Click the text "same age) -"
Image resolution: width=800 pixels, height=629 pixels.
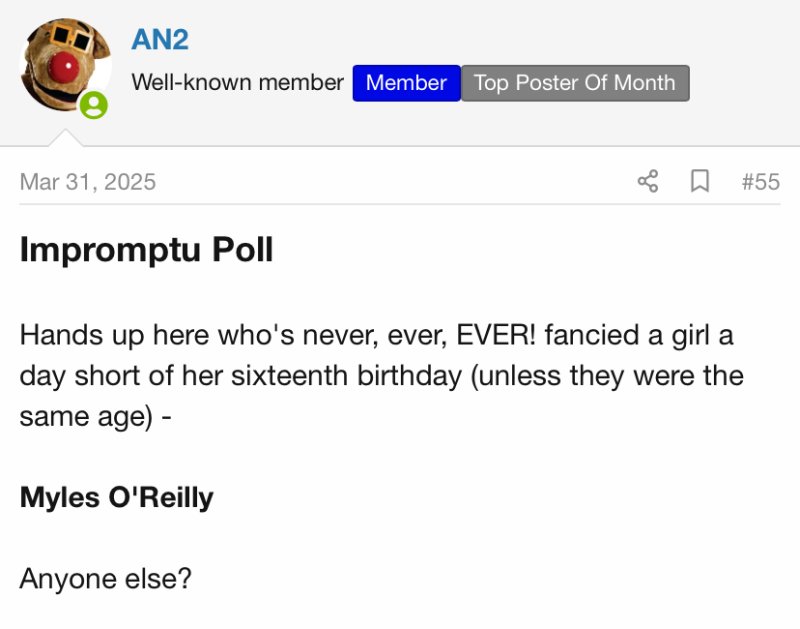95,416
